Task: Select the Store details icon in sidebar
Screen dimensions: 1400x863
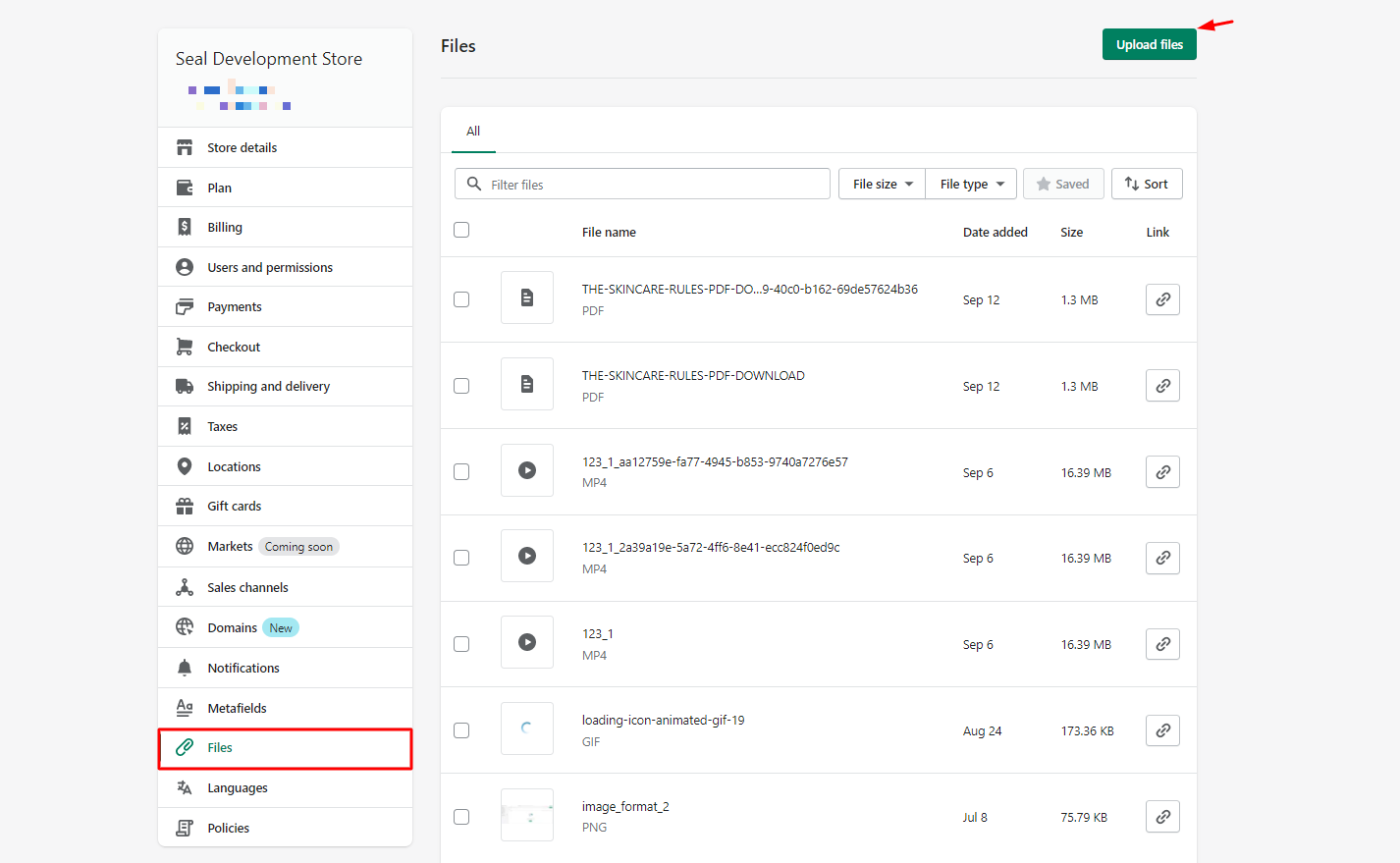Action: click(x=185, y=146)
